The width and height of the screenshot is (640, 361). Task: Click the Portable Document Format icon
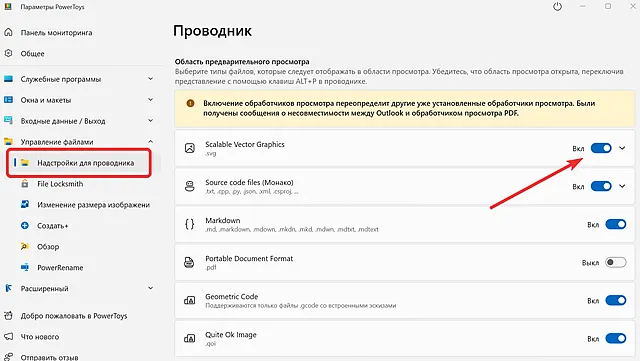(189, 262)
